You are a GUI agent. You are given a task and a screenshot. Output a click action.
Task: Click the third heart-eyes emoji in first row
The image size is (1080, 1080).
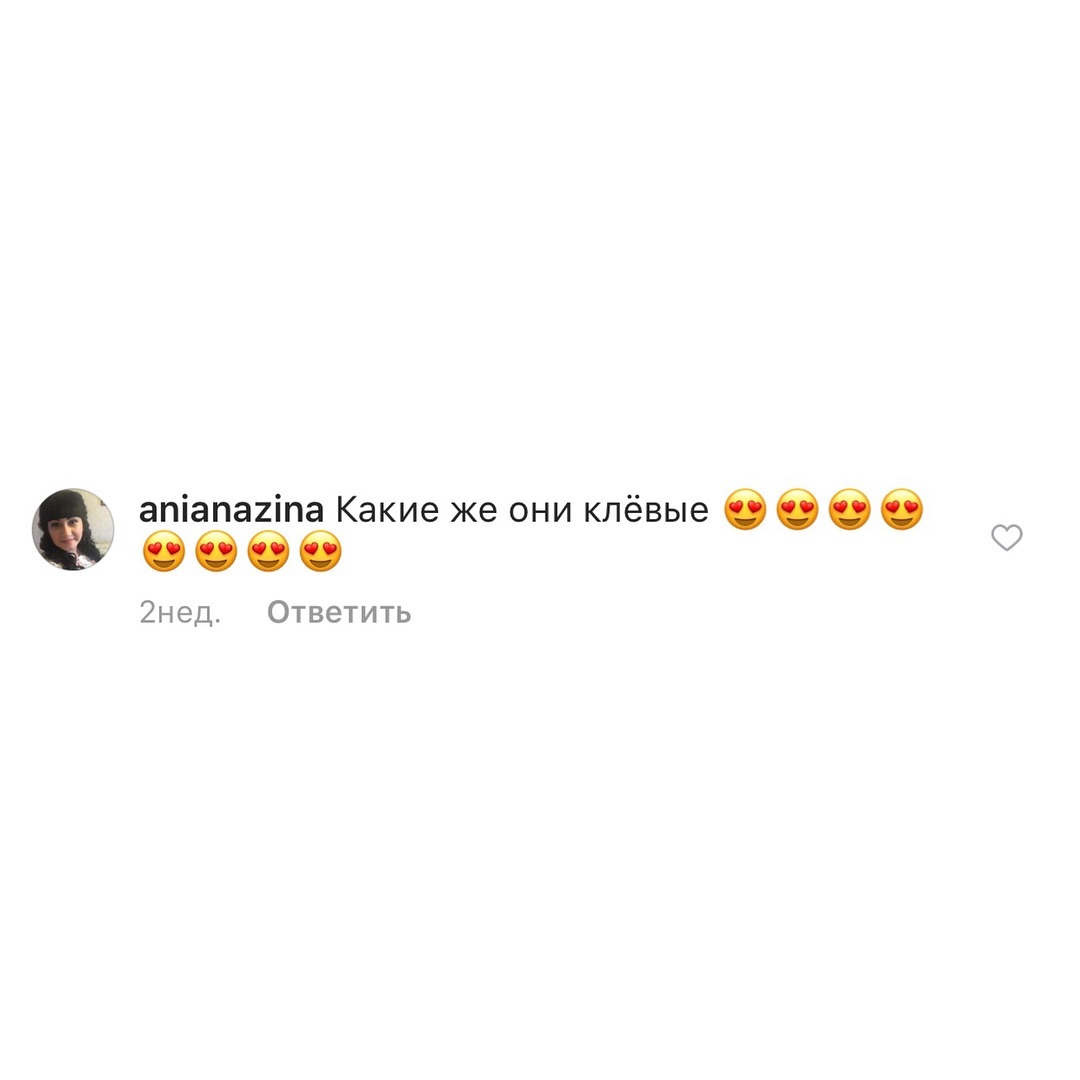click(849, 510)
